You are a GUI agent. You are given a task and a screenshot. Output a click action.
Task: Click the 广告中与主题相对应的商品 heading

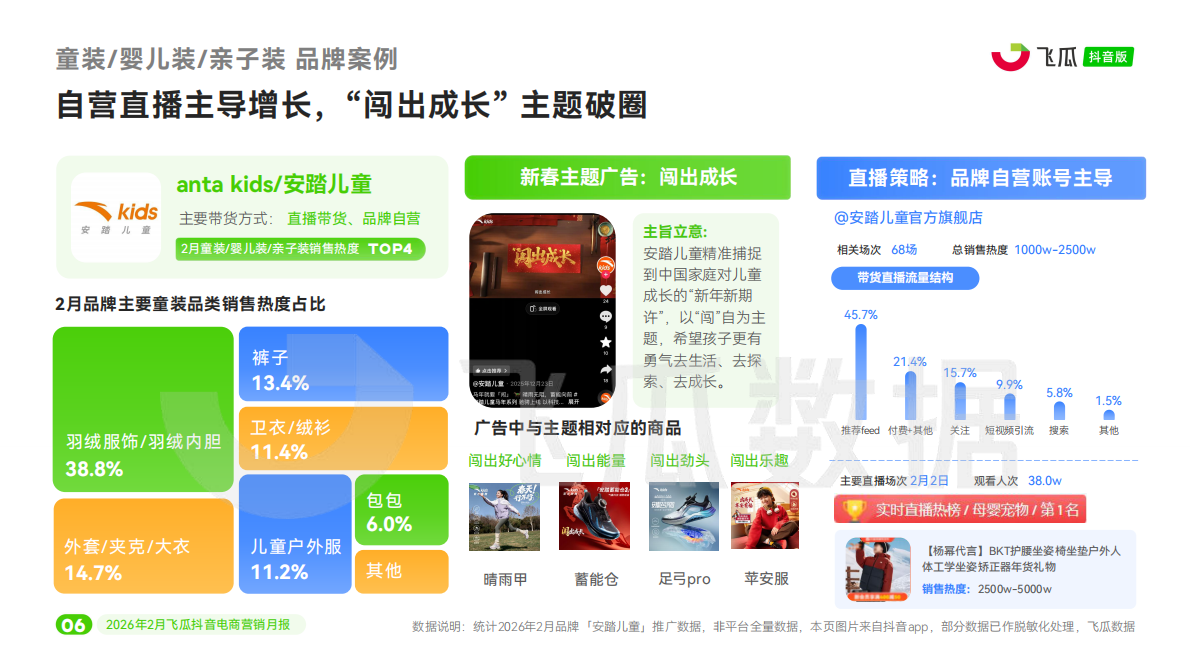pyautogui.click(x=578, y=429)
